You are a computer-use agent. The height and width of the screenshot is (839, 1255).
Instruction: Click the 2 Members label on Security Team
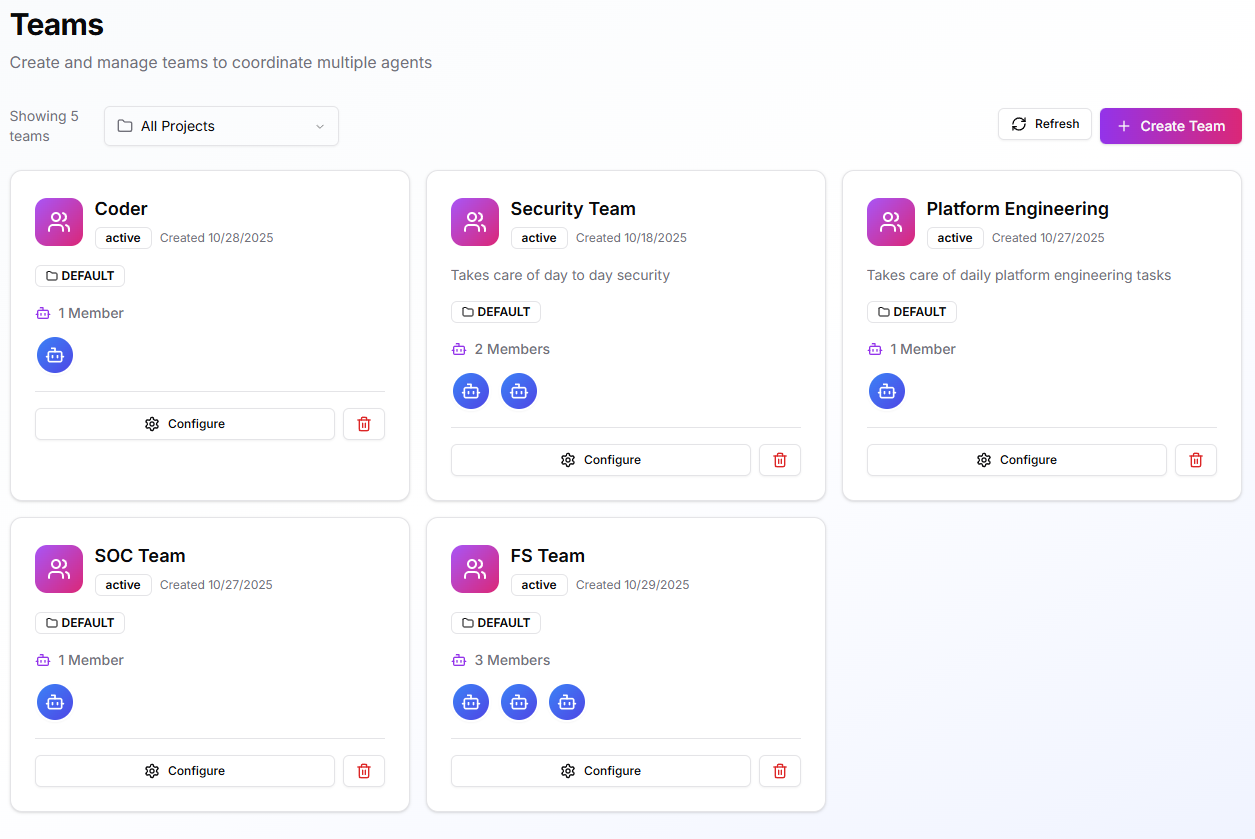point(500,349)
